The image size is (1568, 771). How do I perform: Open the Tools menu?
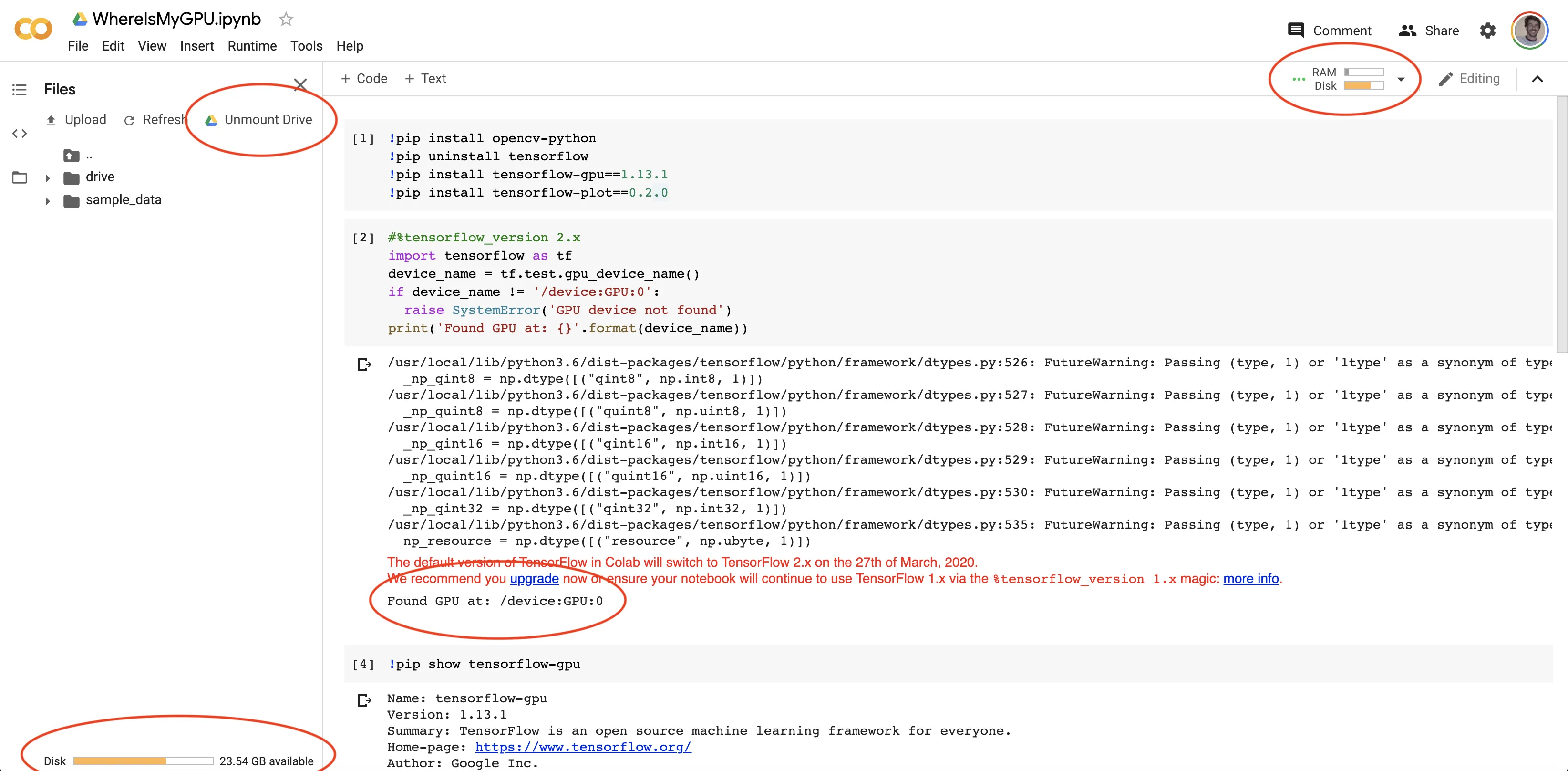click(306, 46)
